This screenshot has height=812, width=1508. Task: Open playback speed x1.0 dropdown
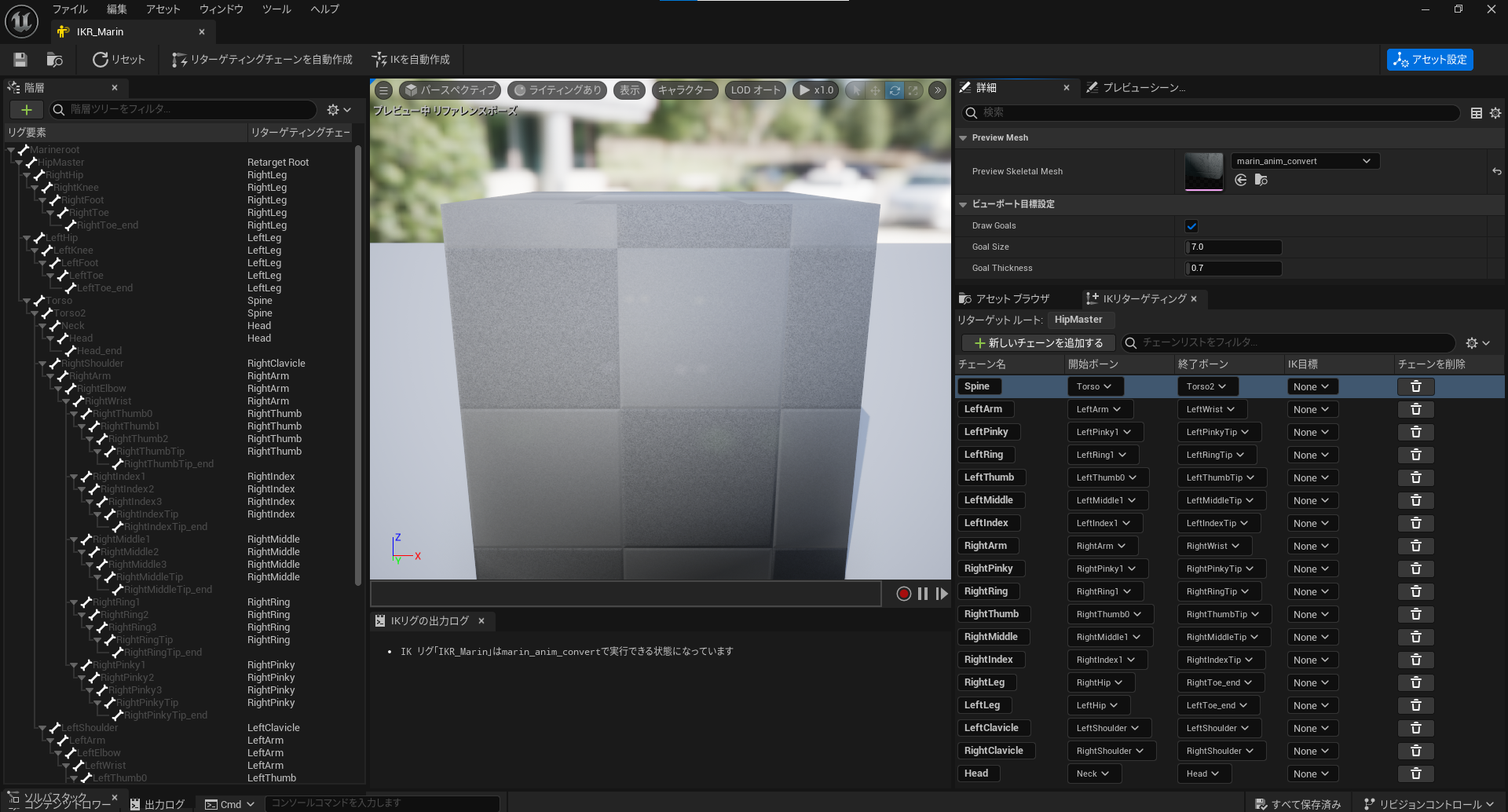(815, 90)
